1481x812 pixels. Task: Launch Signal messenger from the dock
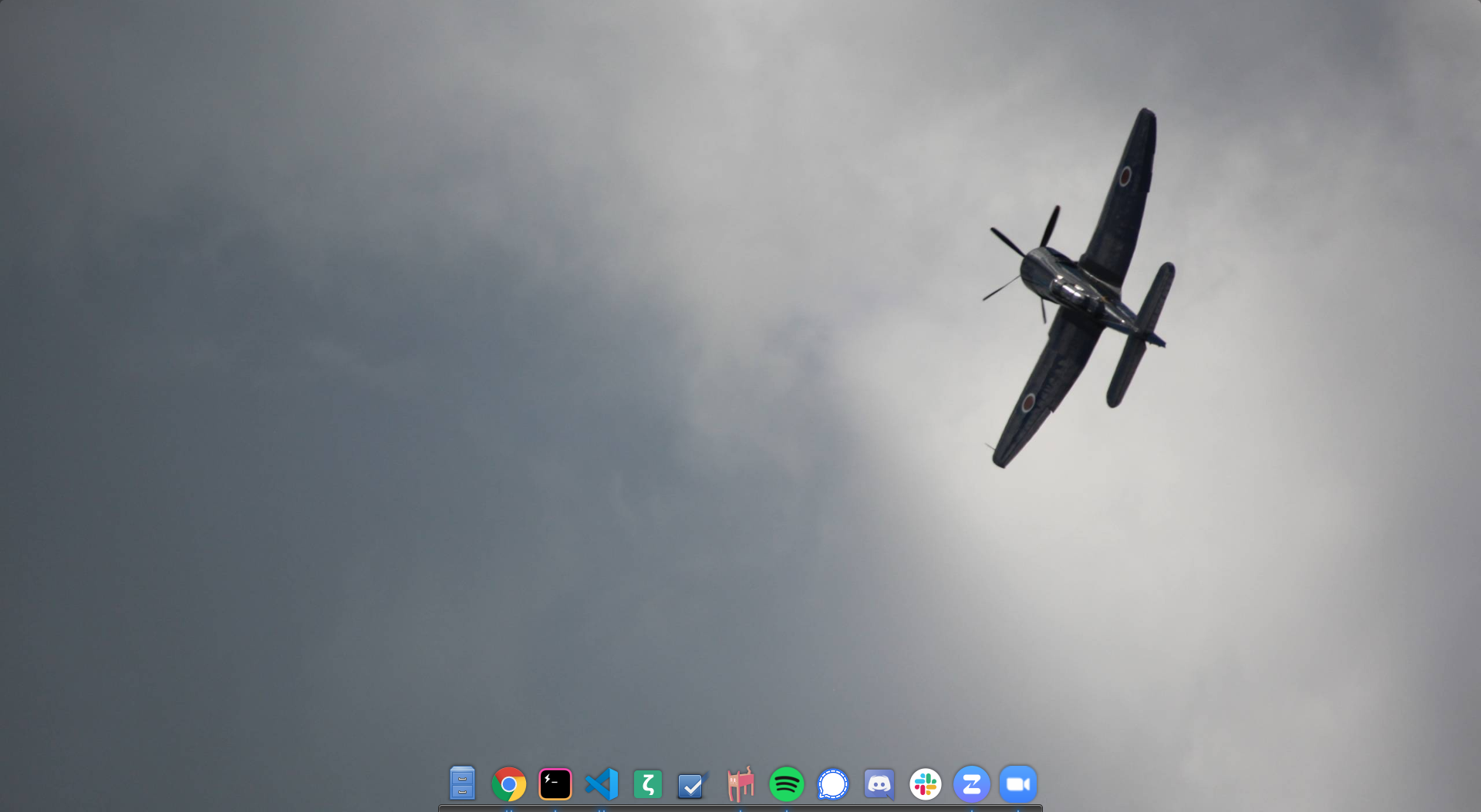pos(833,785)
